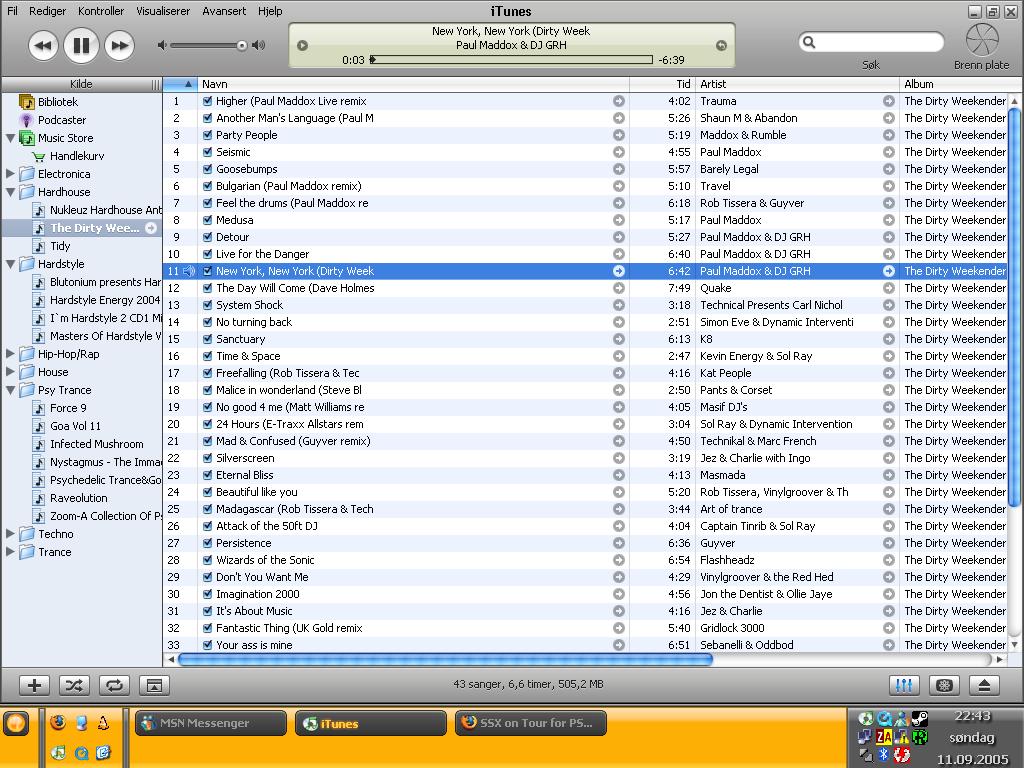Click the horizontal scrollbar under the song list
The height and width of the screenshot is (768, 1024).
tap(445, 660)
